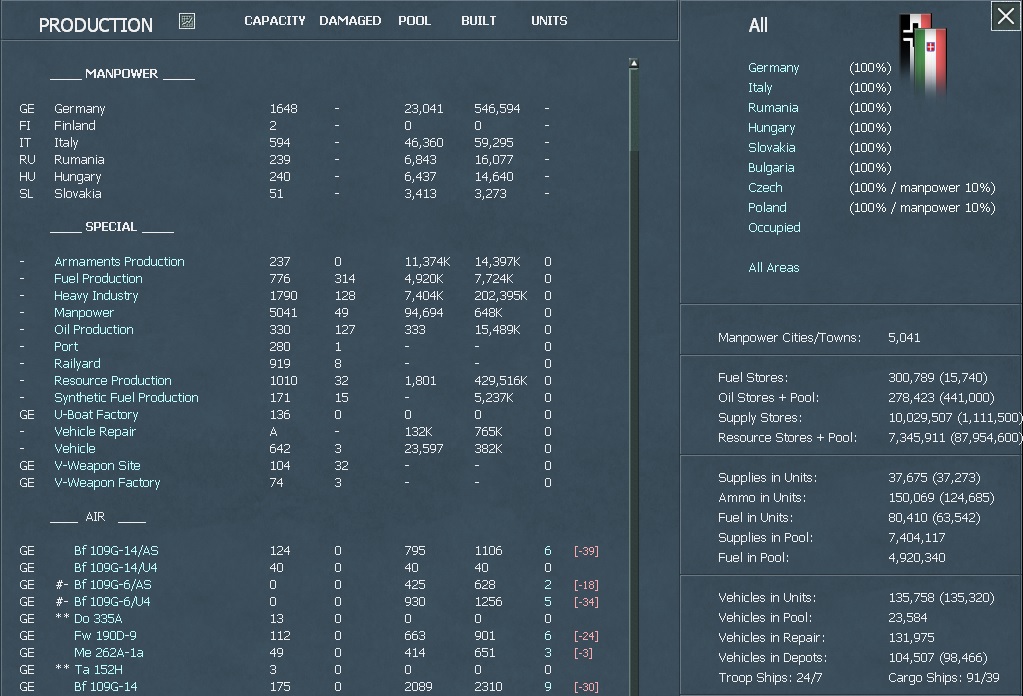Select Bulgaria in the nation filter list
Screen dimensions: 1023x696
pyautogui.click(x=771, y=168)
